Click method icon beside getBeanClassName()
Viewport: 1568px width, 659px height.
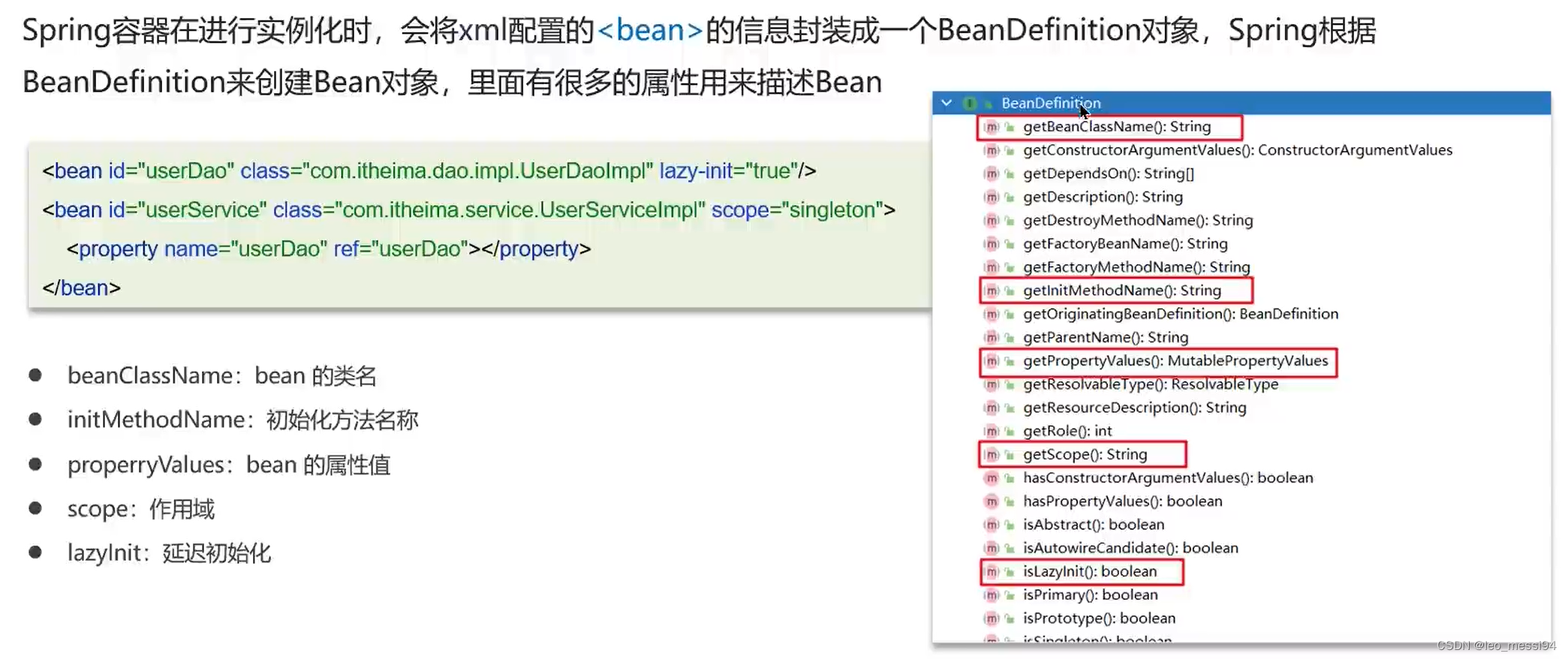(x=992, y=127)
